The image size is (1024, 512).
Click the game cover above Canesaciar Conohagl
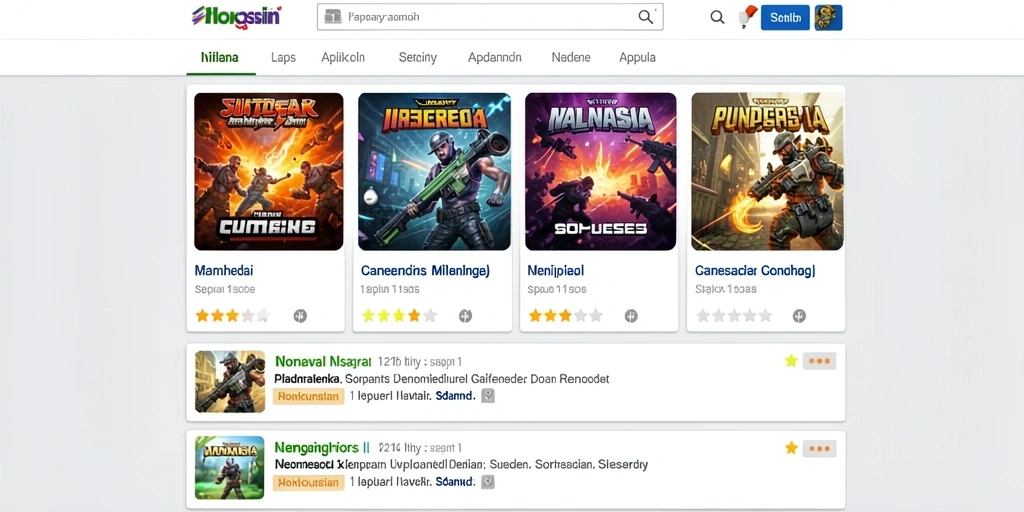pyautogui.click(x=767, y=172)
